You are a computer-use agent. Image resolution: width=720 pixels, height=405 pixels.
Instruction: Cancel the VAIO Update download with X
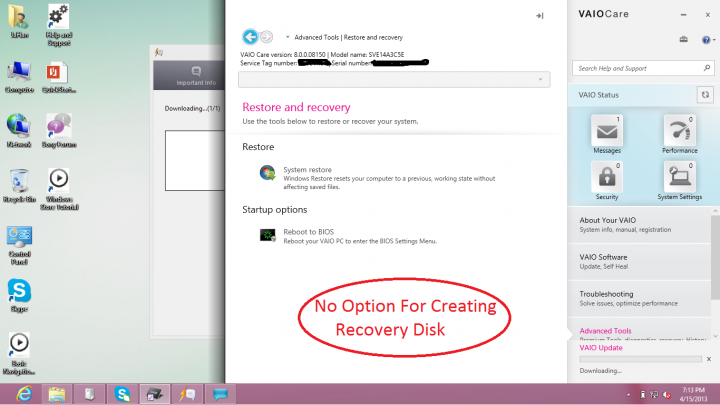pyautogui.click(x=709, y=359)
